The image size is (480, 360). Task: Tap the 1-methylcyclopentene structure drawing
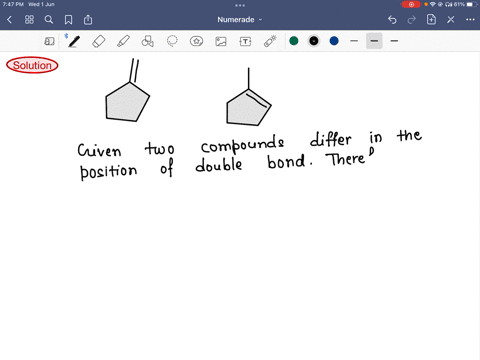click(249, 97)
